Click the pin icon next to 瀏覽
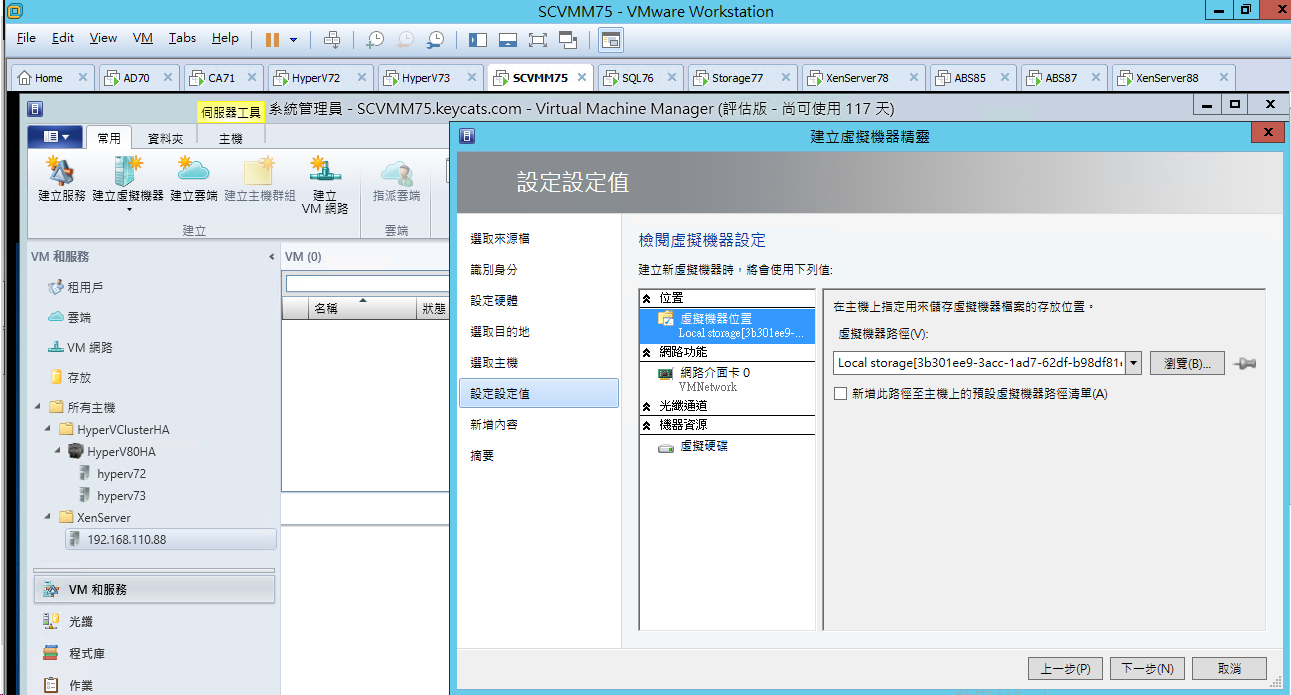Screen dimensions: 1291x695 pyautogui.click(x=1245, y=363)
